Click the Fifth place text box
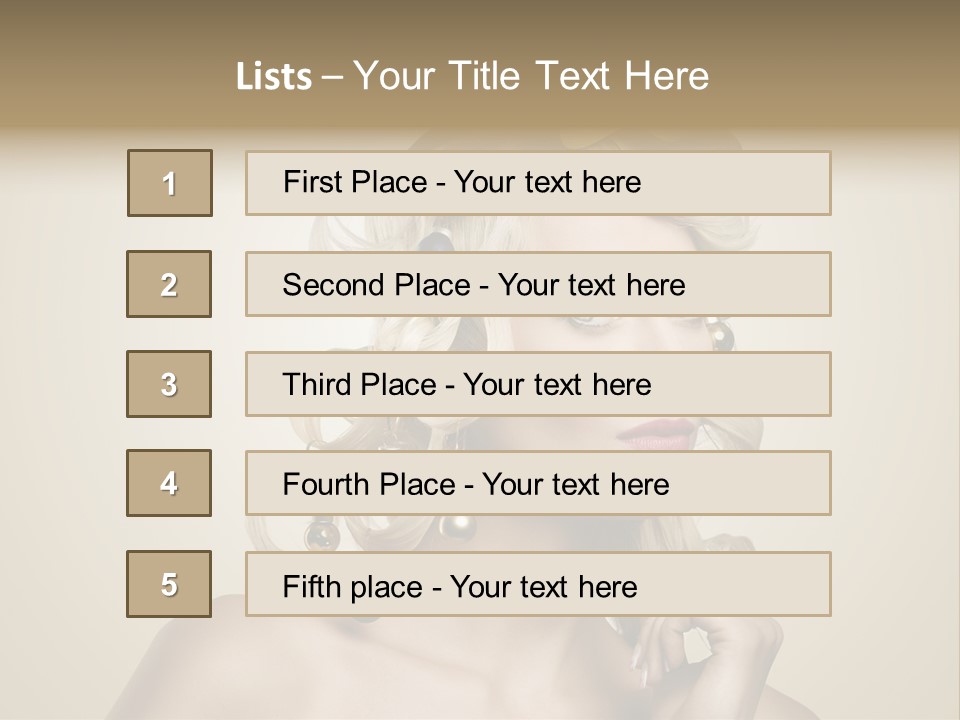Image resolution: width=960 pixels, height=720 pixels. (x=538, y=585)
